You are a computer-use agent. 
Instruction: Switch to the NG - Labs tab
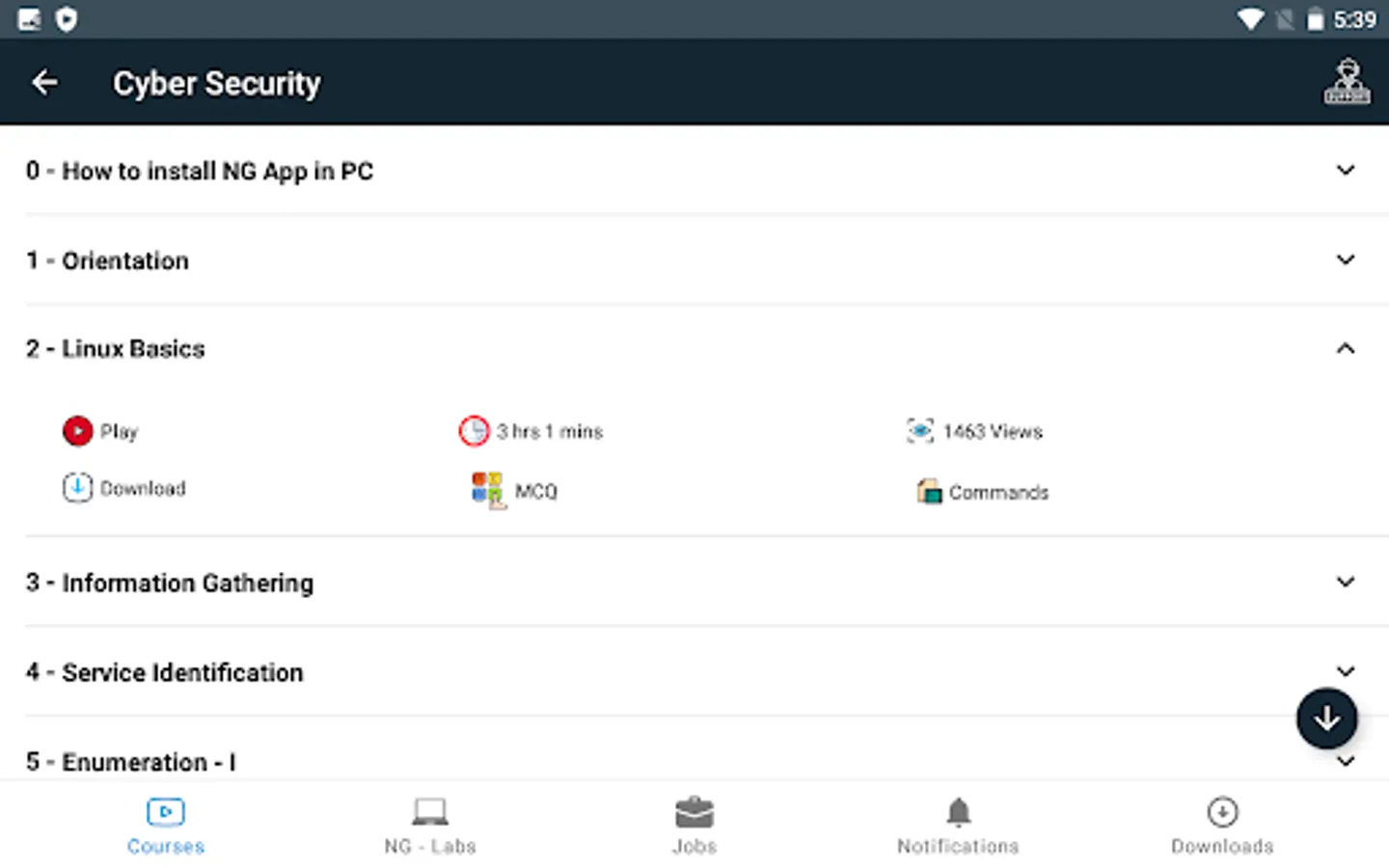click(430, 827)
